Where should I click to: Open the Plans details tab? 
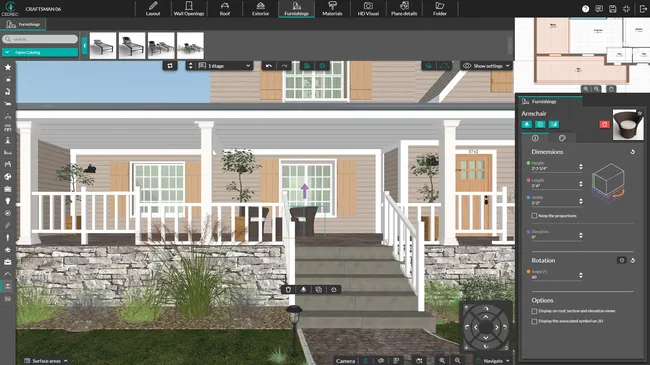click(x=404, y=9)
